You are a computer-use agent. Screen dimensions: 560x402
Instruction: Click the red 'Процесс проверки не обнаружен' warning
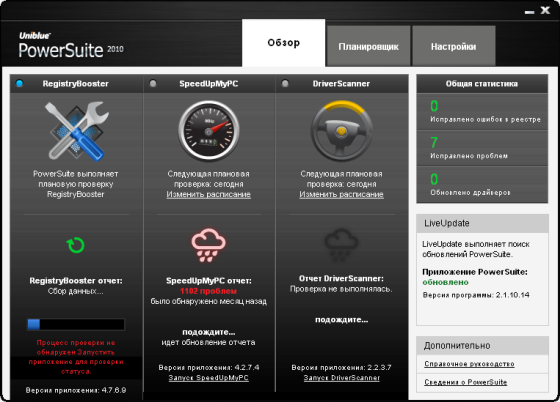(x=76, y=357)
